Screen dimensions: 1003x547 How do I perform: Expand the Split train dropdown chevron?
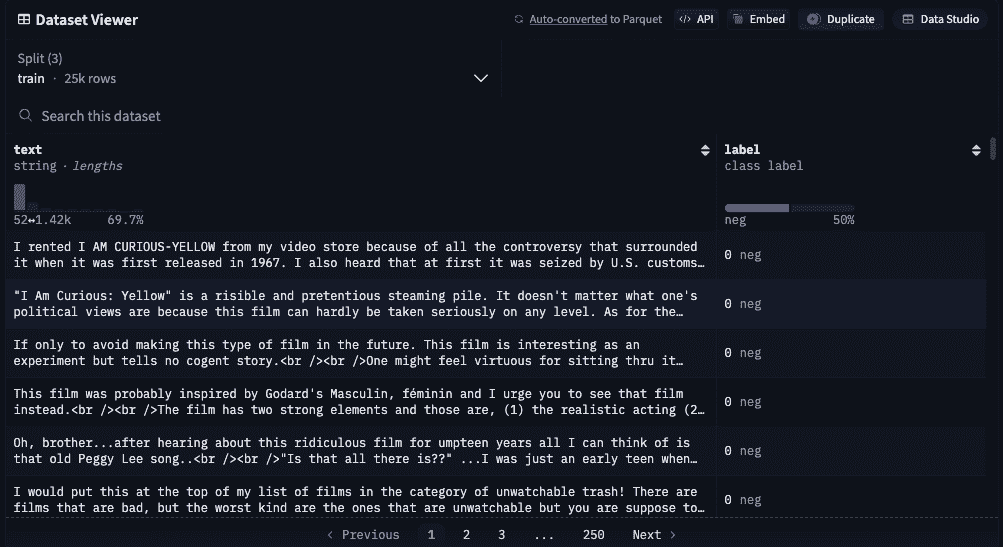pyautogui.click(x=480, y=78)
